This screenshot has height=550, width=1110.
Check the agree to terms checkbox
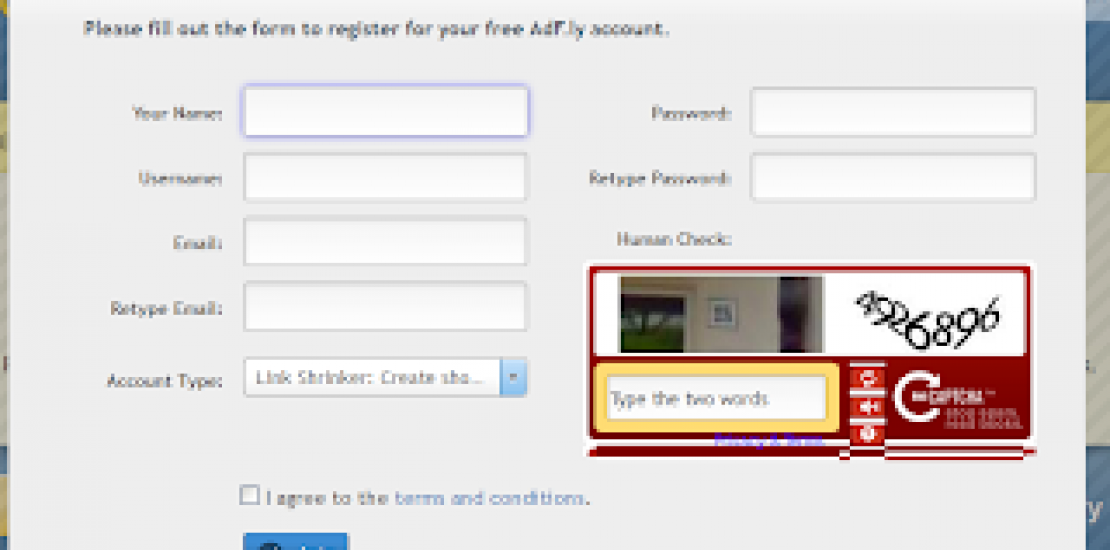[x=249, y=495]
